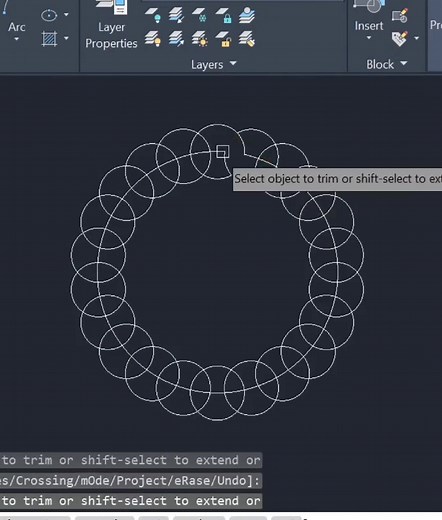Click the layer Freeze snowflake icon

click(200, 15)
